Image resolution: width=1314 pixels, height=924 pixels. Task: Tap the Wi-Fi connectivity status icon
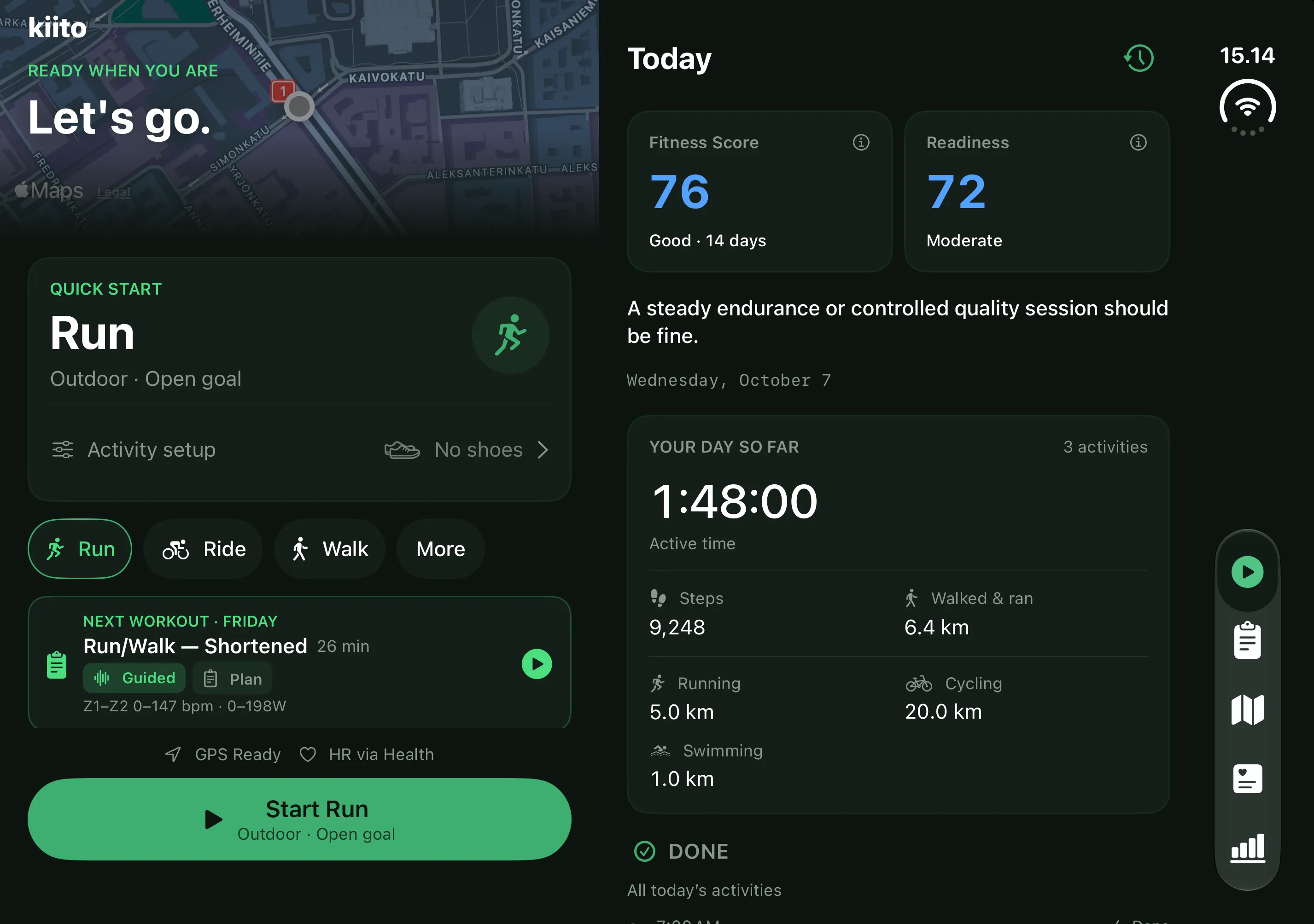tap(1248, 108)
